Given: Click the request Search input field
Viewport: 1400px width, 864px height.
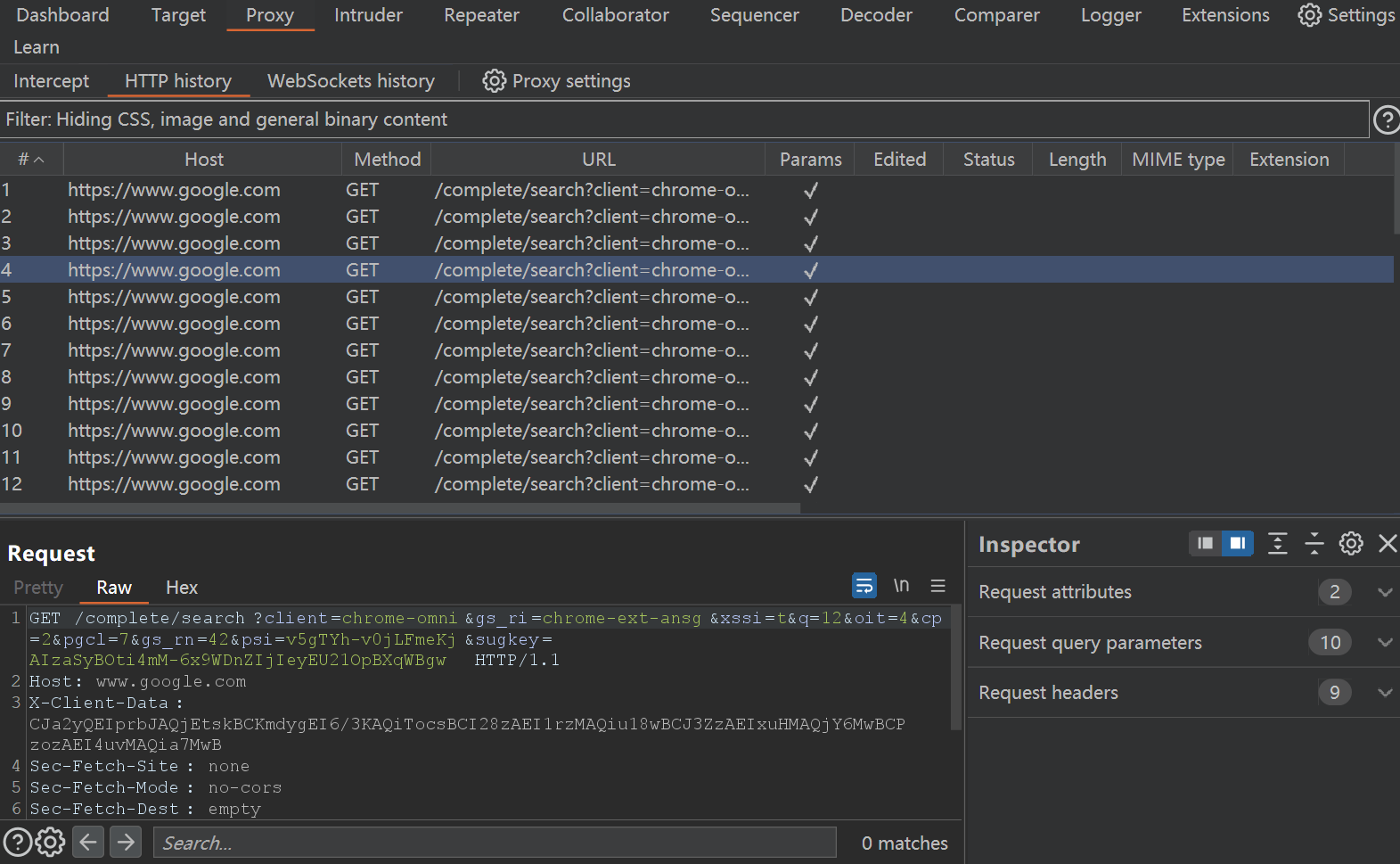Looking at the screenshot, I should (x=495, y=843).
